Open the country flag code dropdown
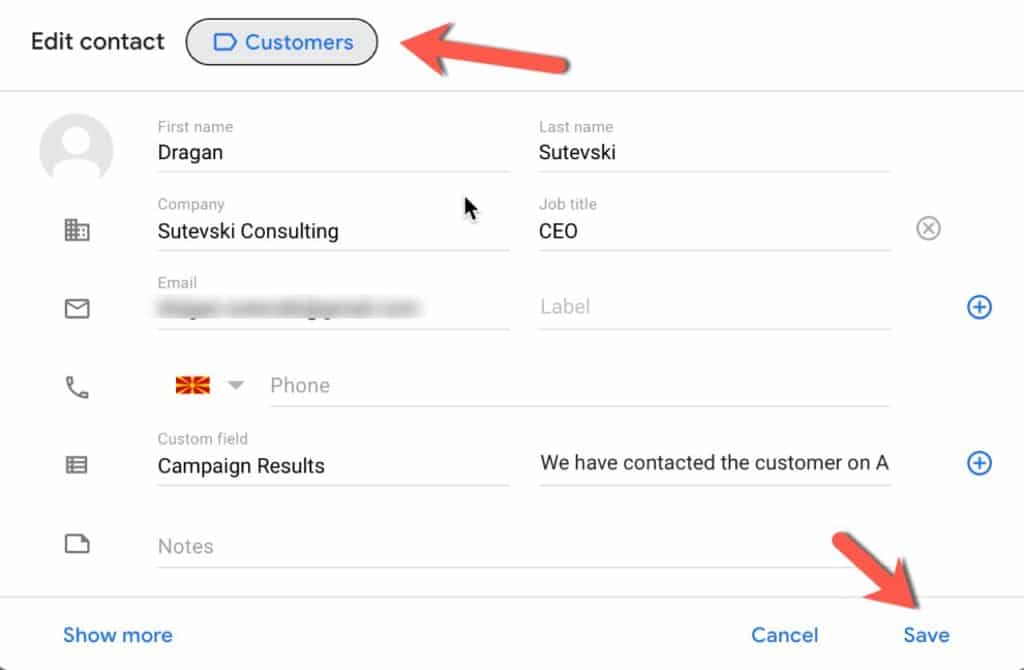This screenshot has height=670, width=1024. [x=210, y=386]
